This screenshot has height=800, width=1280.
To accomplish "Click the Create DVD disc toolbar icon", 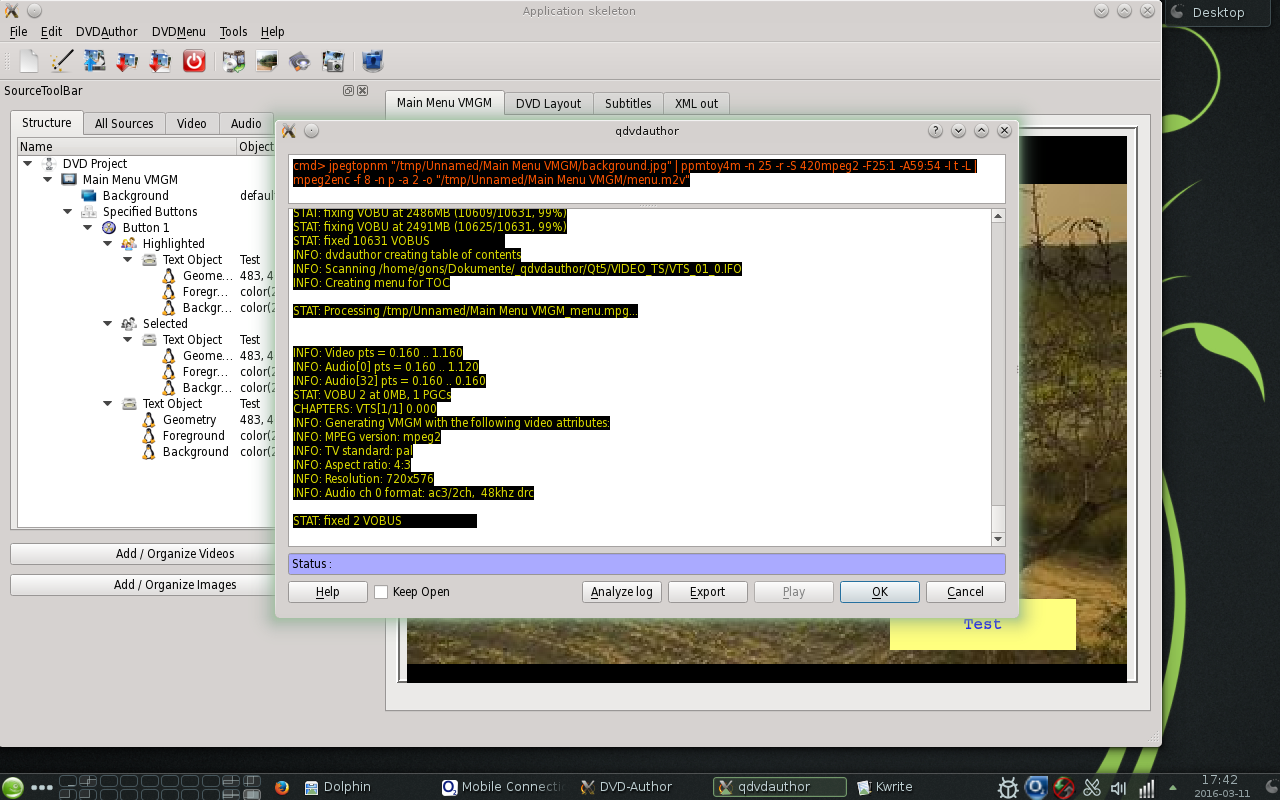I will pos(233,61).
